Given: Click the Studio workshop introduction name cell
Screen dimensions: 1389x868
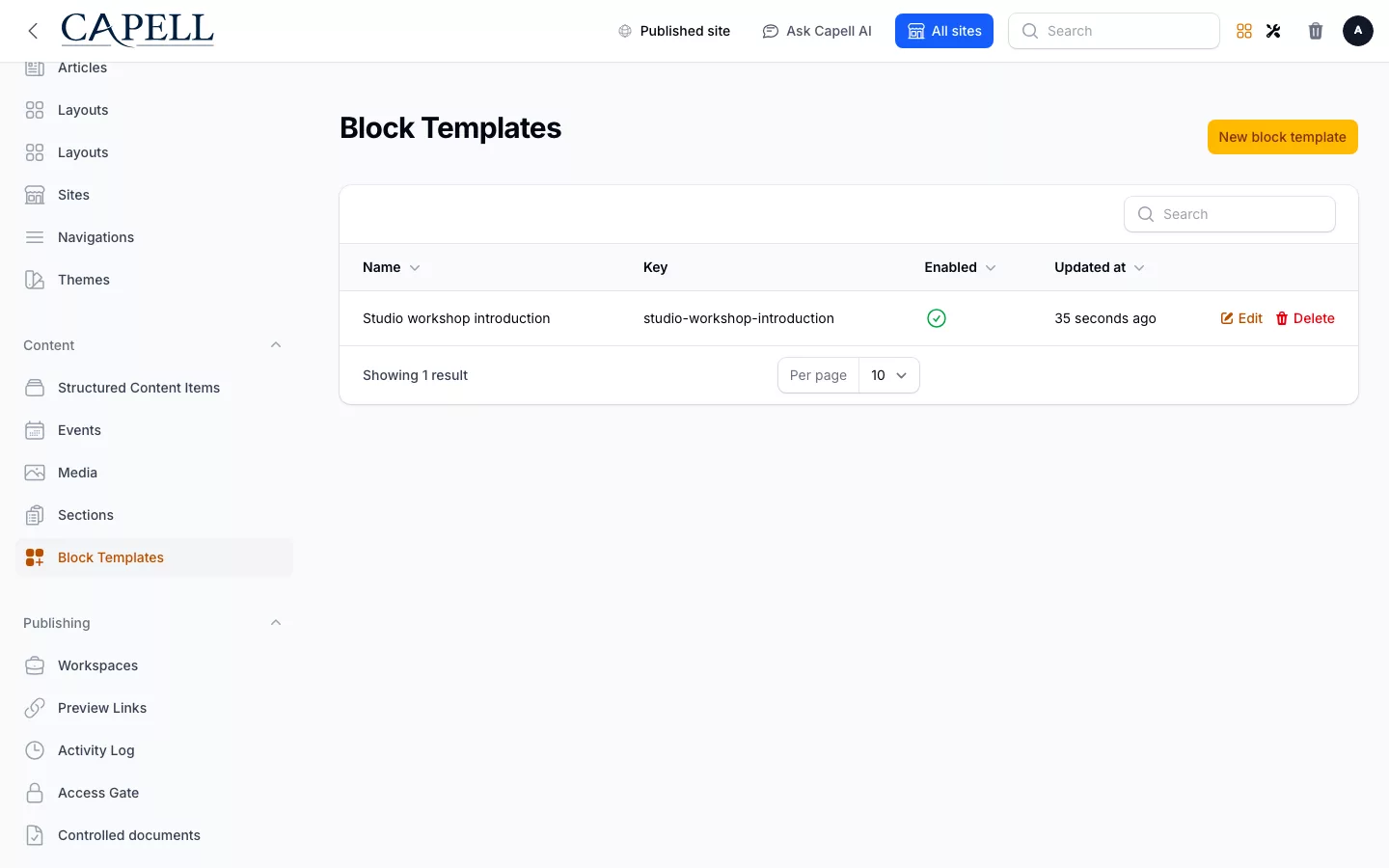Looking at the screenshot, I should pyautogui.click(x=456, y=318).
